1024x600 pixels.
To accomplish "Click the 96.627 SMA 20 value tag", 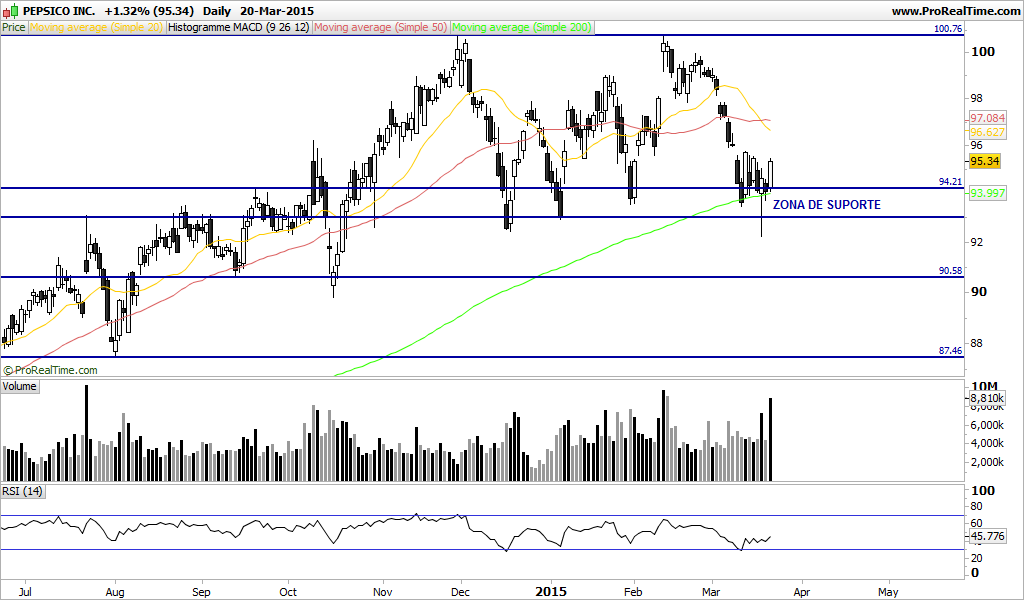I will [x=987, y=132].
